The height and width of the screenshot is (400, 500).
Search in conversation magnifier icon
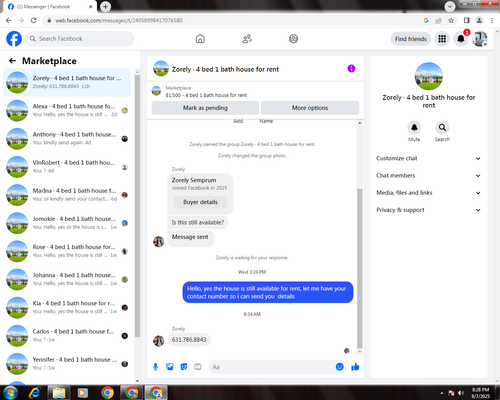(442, 127)
